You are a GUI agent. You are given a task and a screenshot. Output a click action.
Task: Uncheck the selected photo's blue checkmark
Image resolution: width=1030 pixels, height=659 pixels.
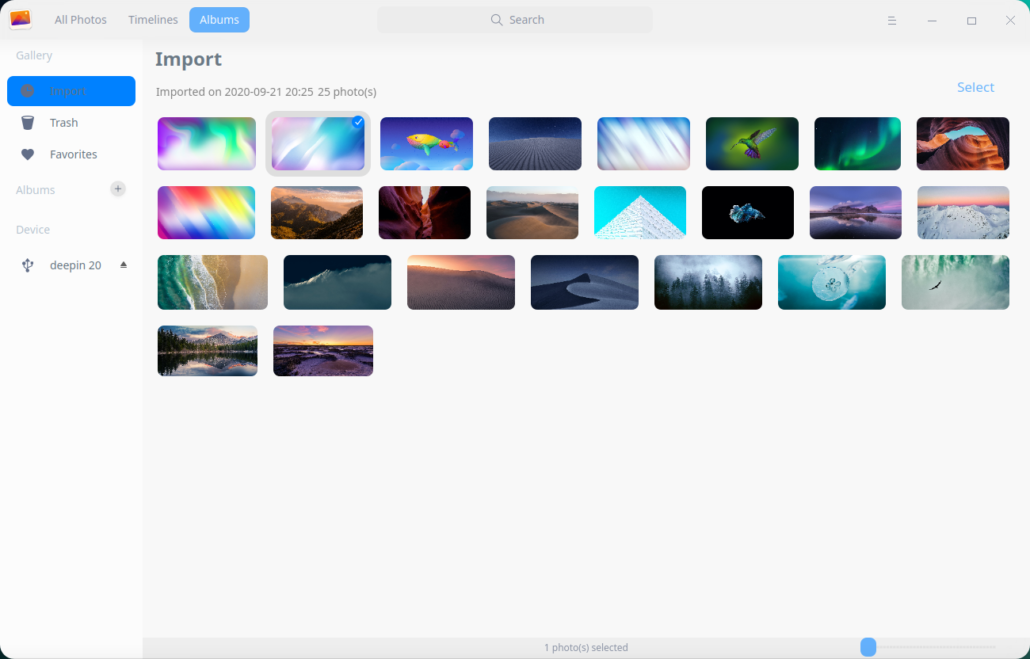pyautogui.click(x=358, y=122)
